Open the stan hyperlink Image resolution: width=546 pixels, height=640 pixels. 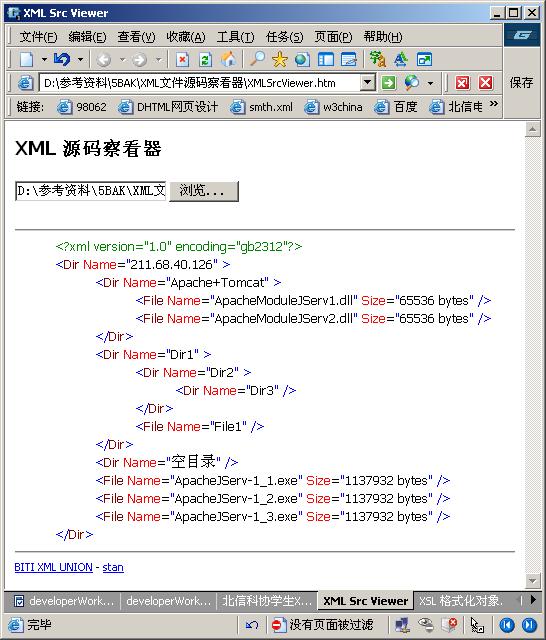[x=113, y=567]
